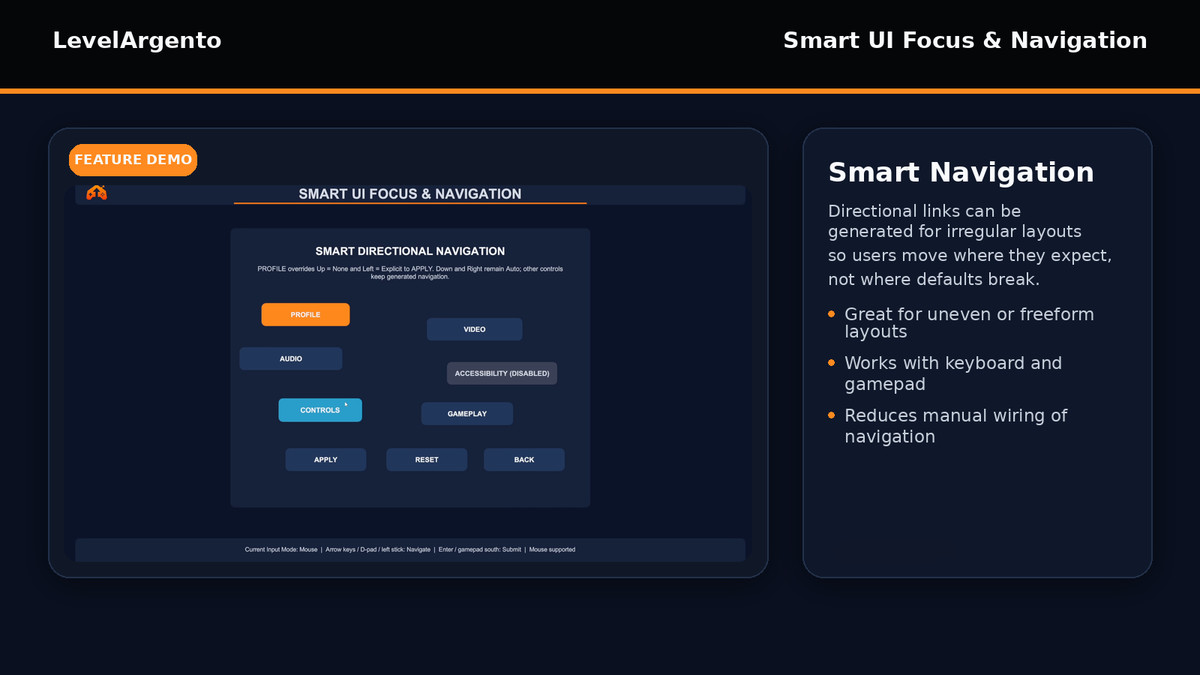Screen dimensions: 1200x675
Task: Click the Enter / gamepad south: Submit hint
Action: pyautogui.click(x=480, y=549)
